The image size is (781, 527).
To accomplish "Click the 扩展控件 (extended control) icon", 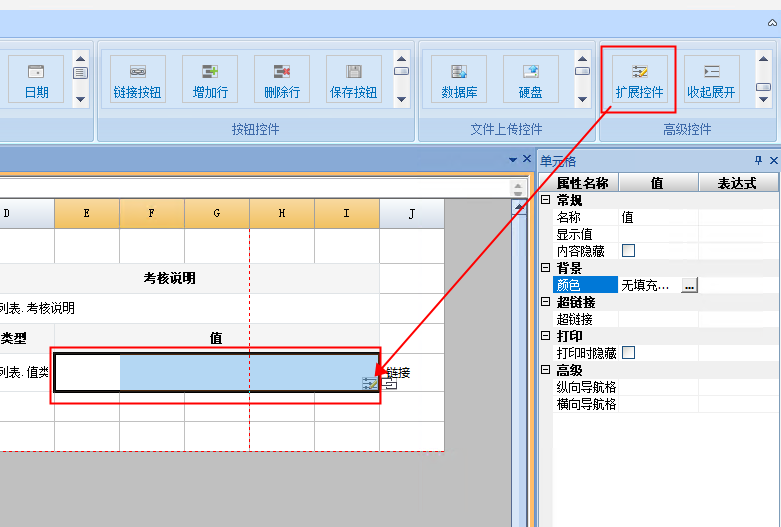I will [x=639, y=80].
